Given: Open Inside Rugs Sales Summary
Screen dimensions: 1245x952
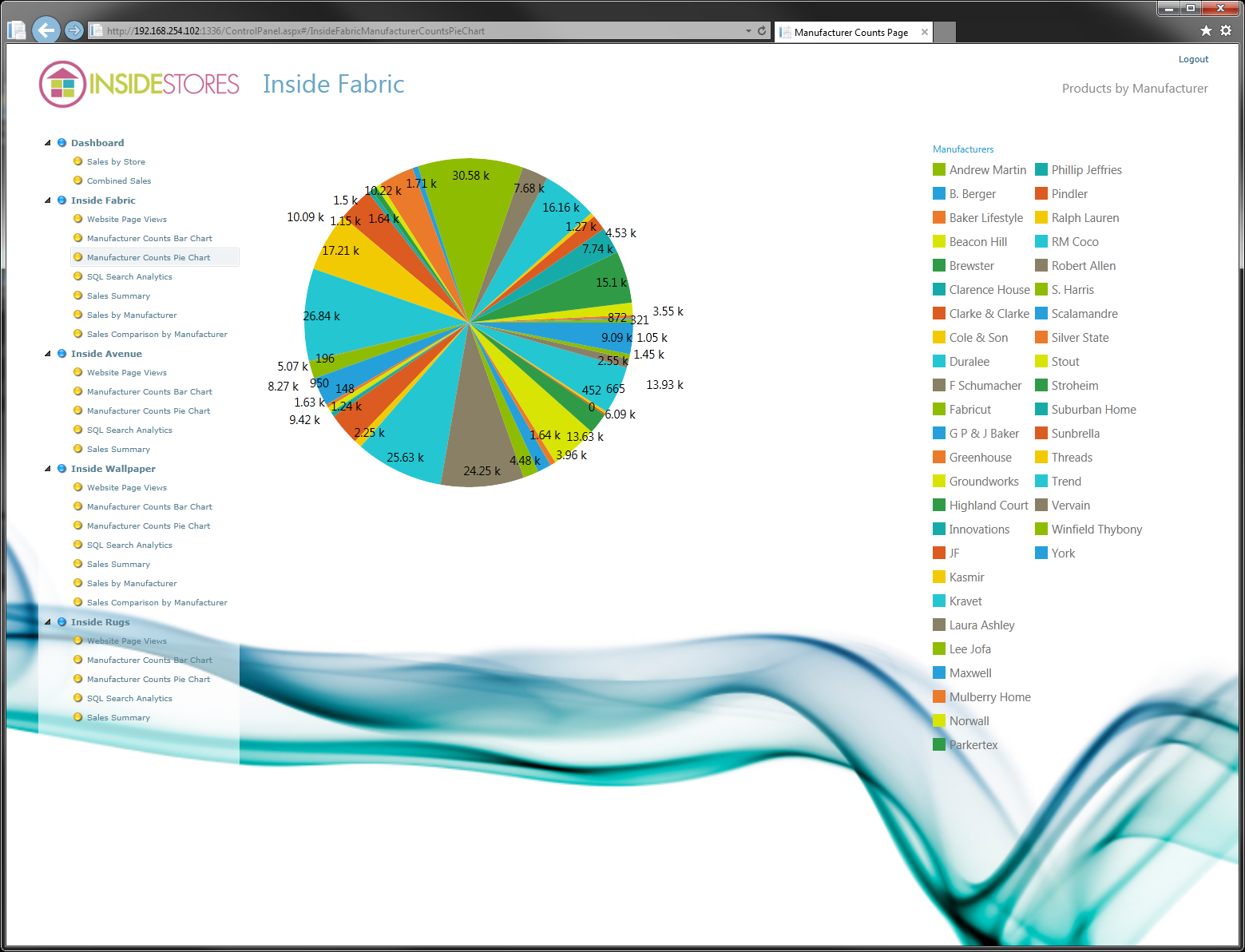Looking at the screenshot, I should coord(118,718).
